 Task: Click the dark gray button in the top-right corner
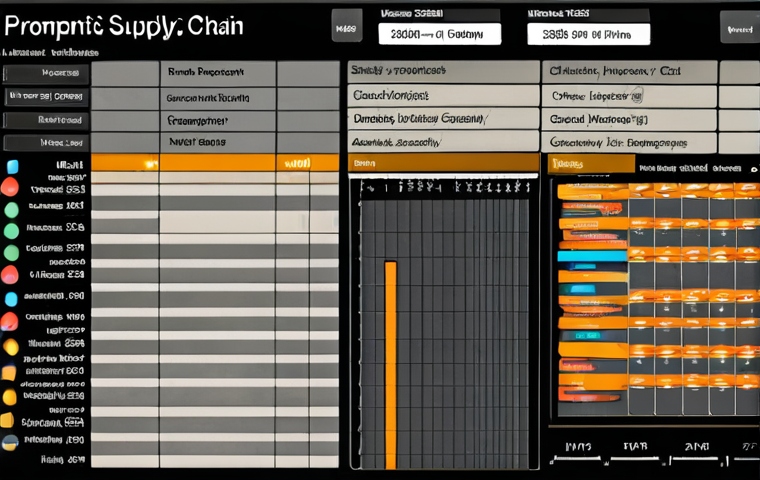740,27
